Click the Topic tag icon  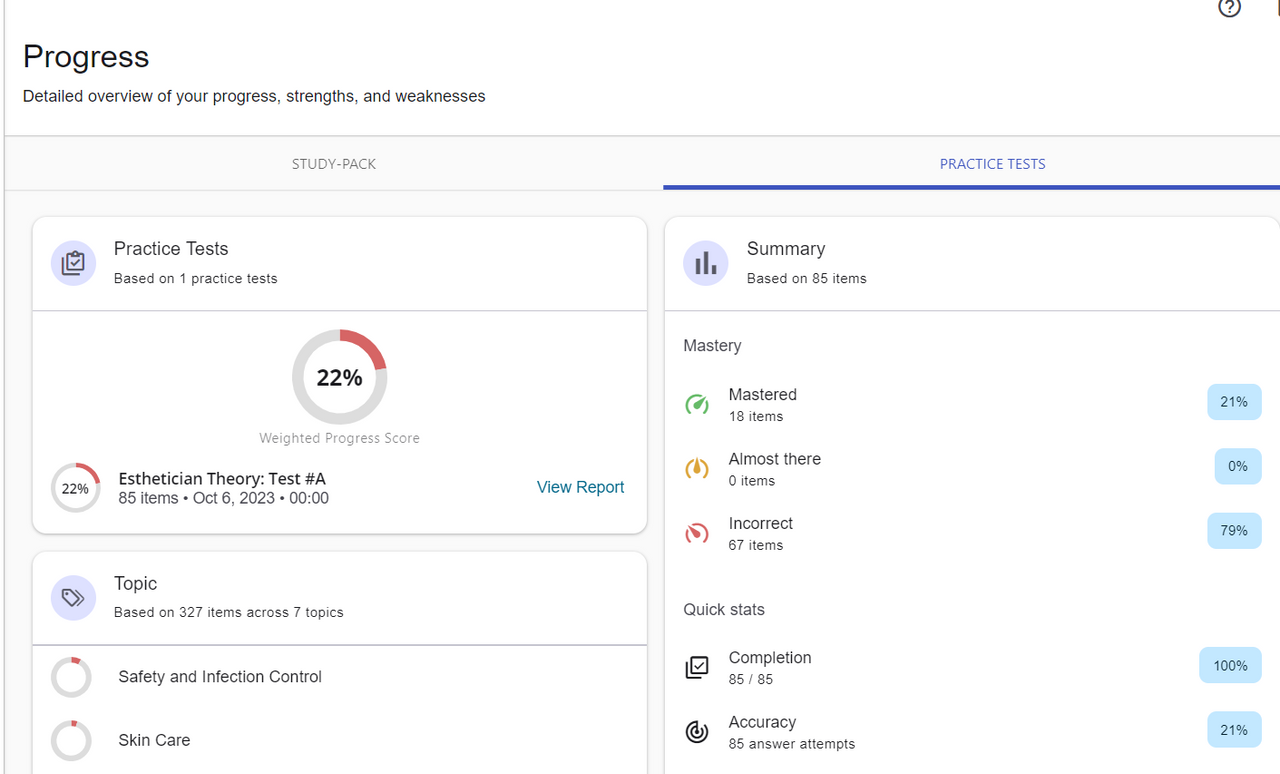[73, 598]
